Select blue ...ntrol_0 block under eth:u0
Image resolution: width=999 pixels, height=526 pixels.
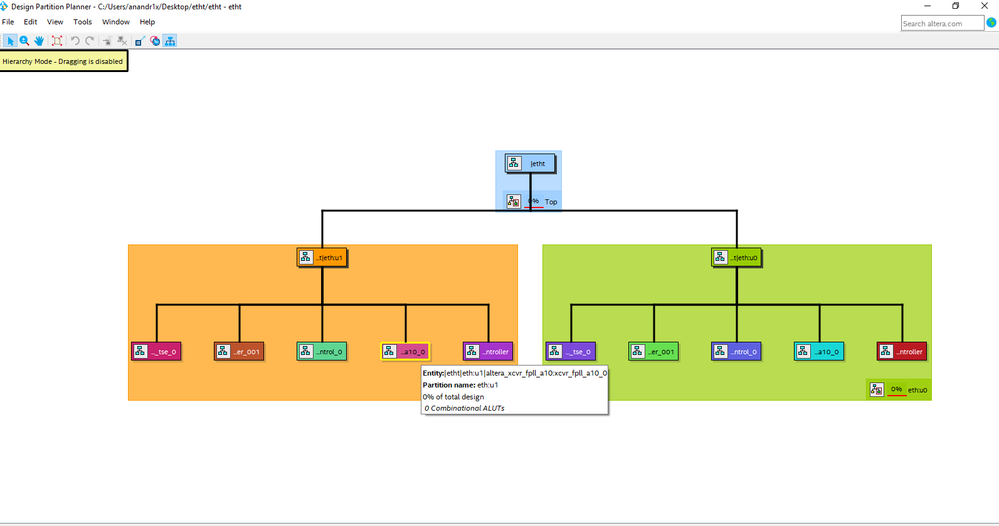pos(737,352)
